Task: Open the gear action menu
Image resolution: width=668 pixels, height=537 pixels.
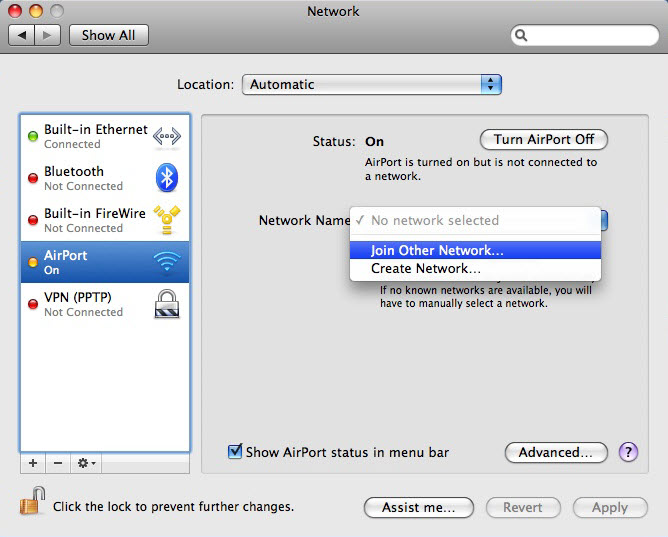Action: [x=86, y=464]
